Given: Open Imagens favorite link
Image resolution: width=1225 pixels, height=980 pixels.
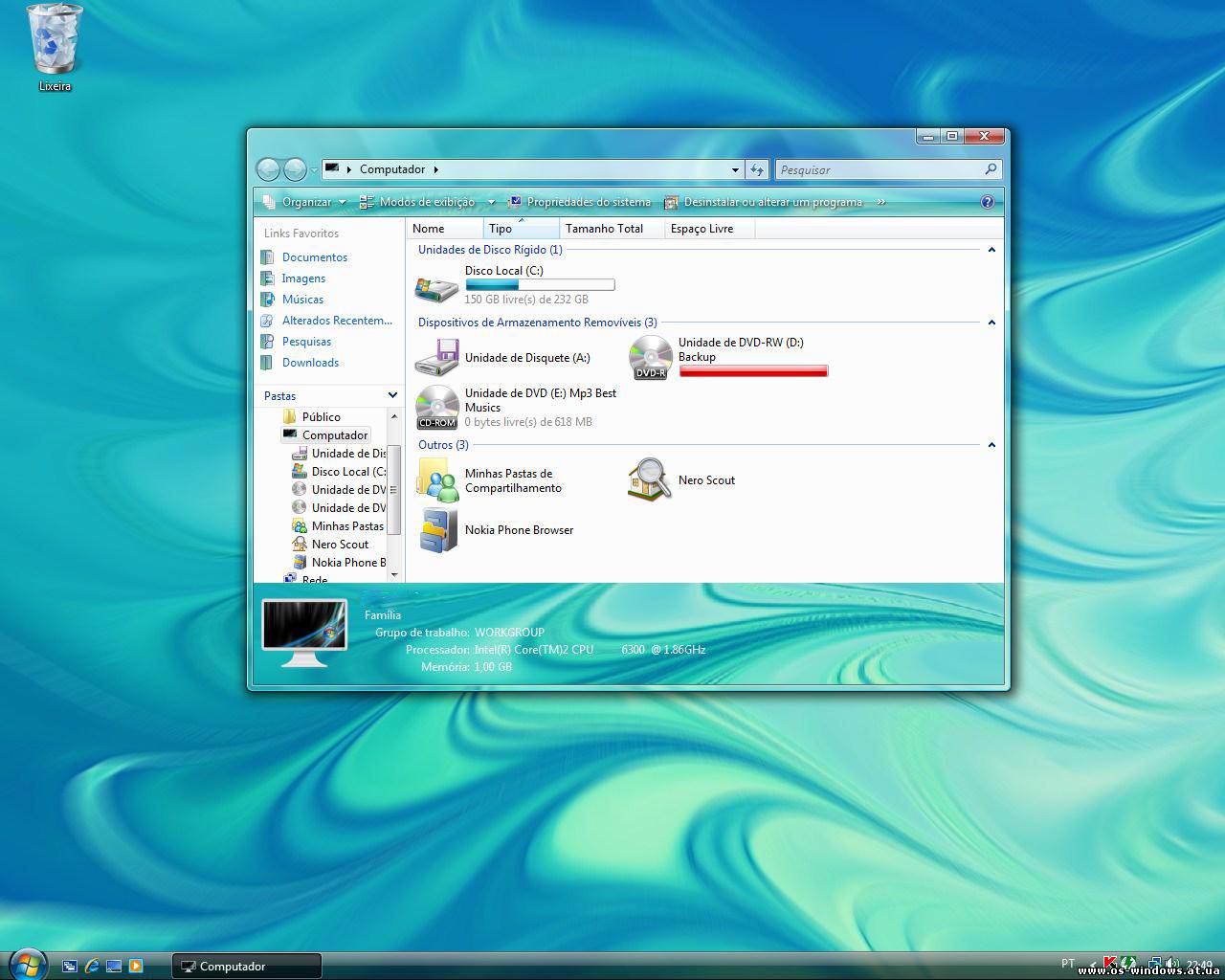Looking at the screenshot, I should pos(294,278).
